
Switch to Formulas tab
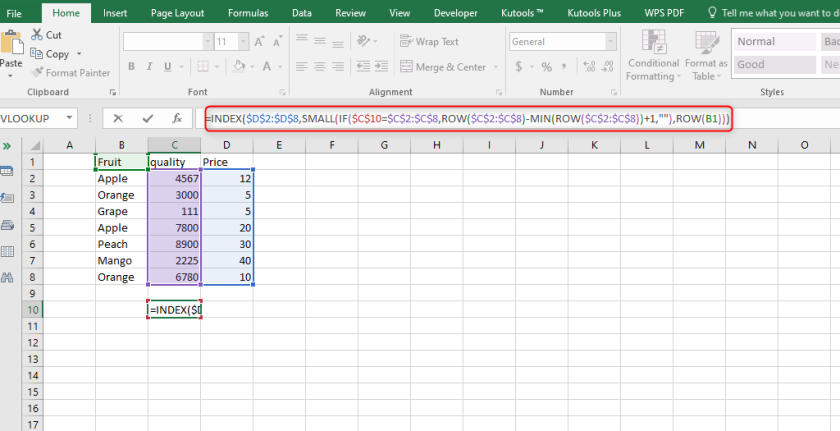click(x=248, y=13)
